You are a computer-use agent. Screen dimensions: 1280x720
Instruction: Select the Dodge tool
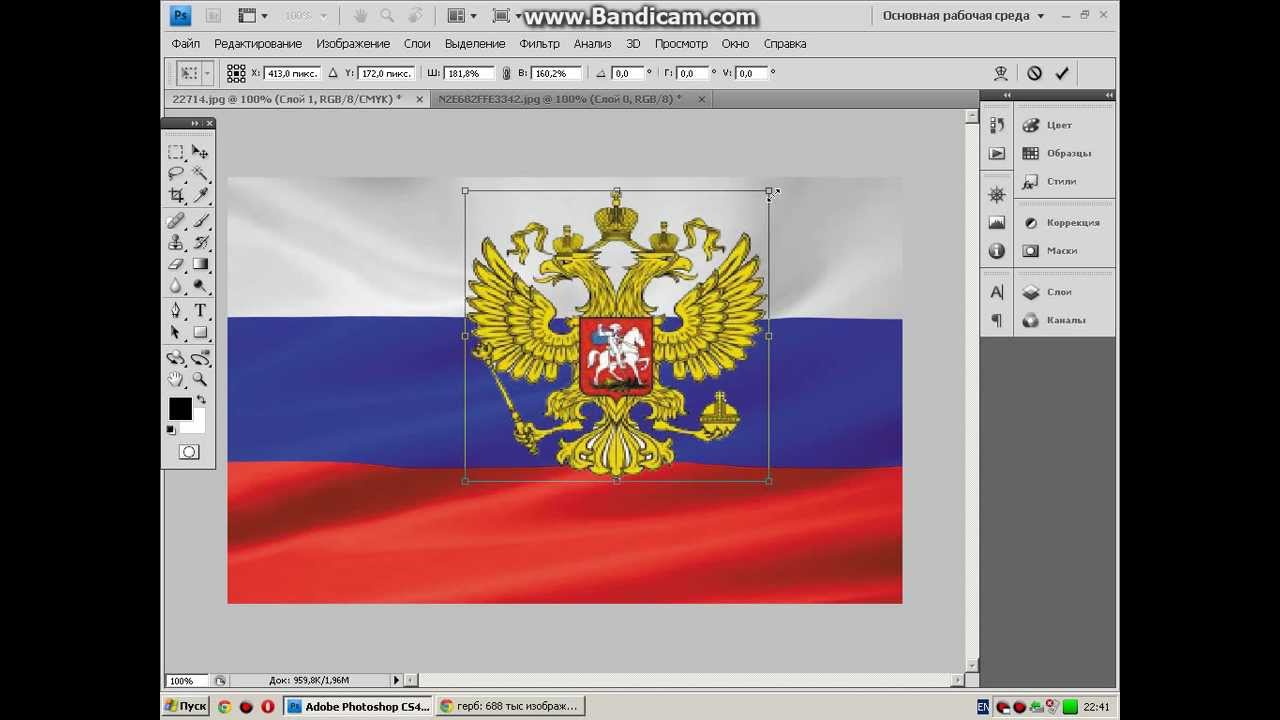(x=200, y=287)
